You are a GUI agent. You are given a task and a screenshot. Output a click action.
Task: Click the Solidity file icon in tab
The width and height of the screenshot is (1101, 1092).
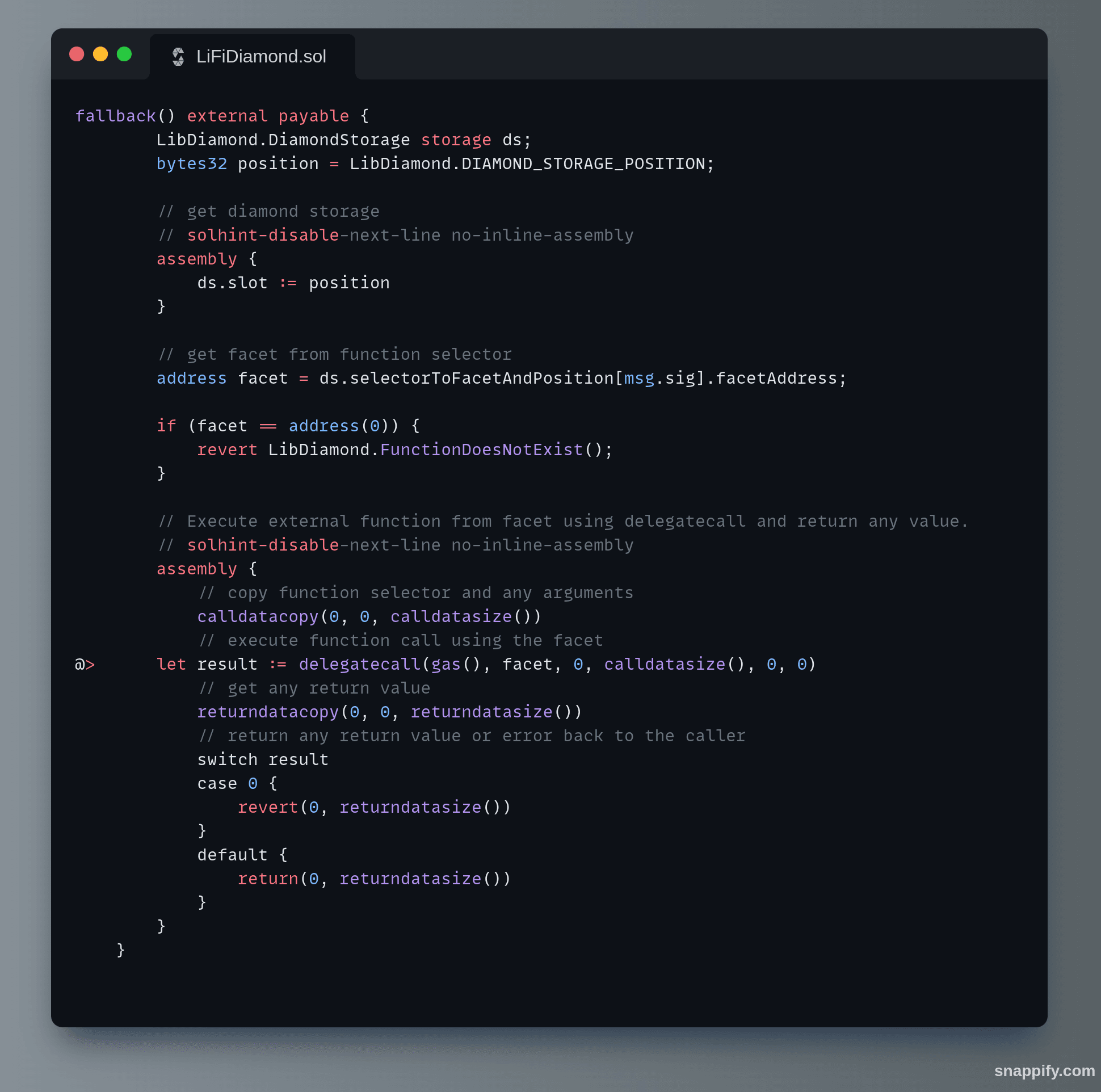tap(178, 56)
